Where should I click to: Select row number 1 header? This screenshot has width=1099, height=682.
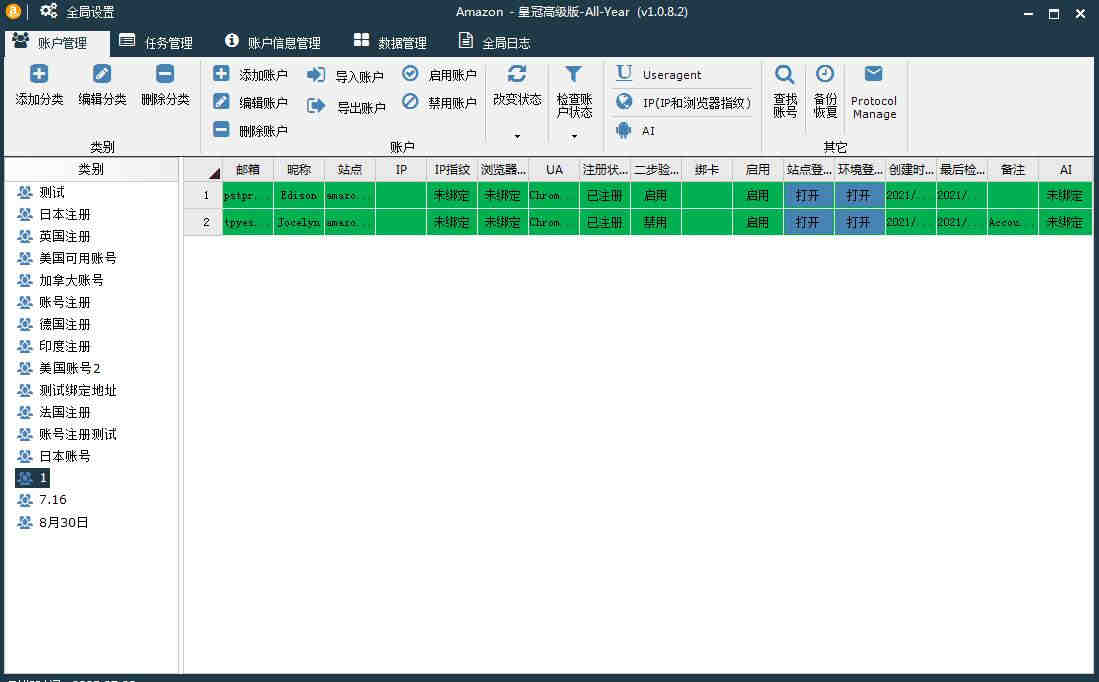pos(203,196)
